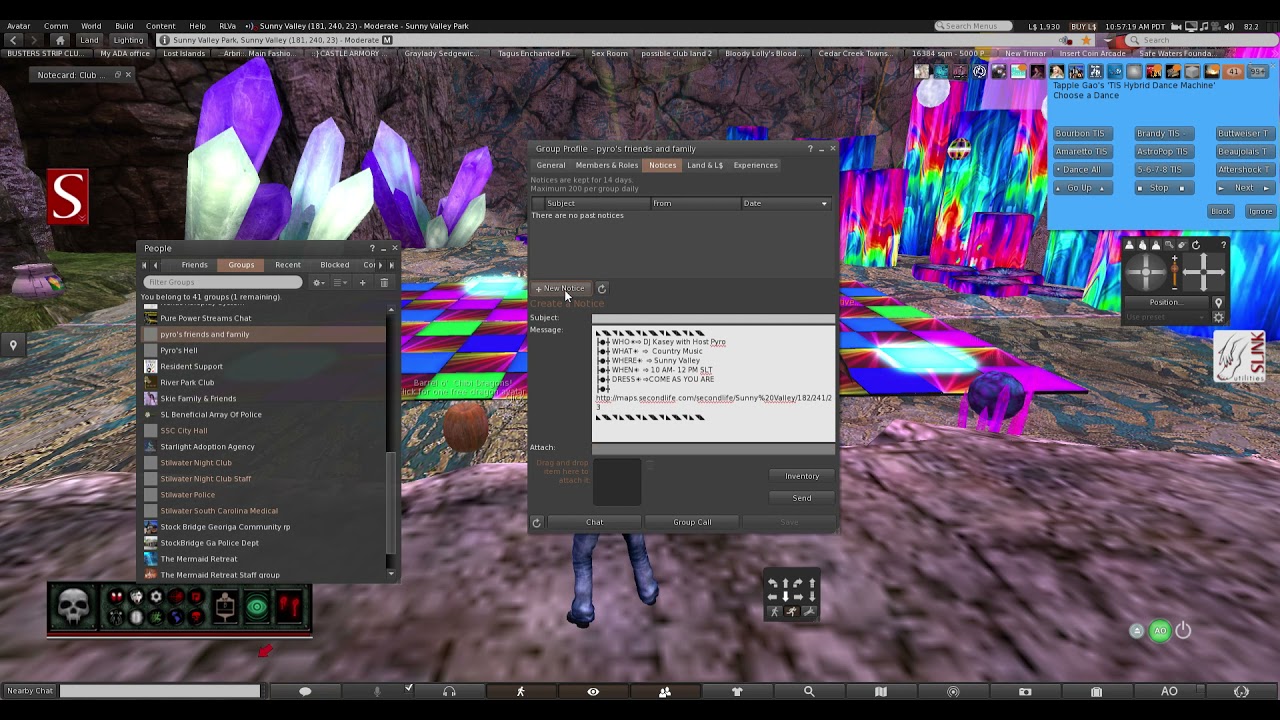Open the World menu

(91, 26)
